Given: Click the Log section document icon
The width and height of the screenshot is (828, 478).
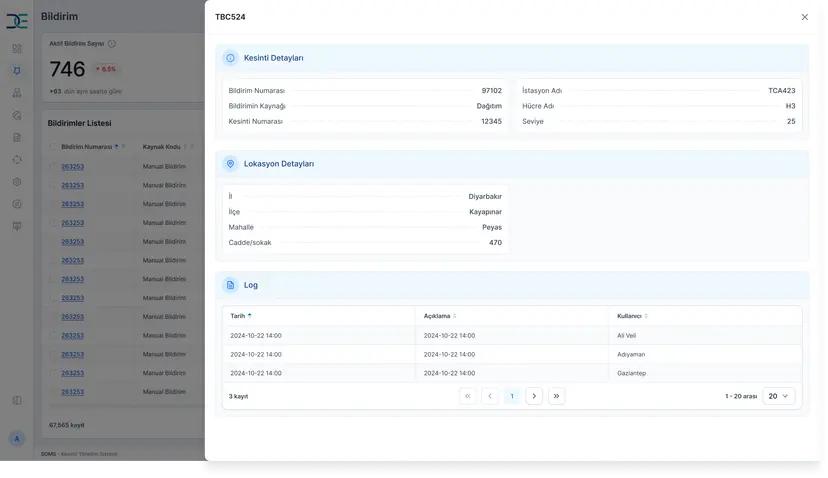Looking at the screenshot, I should (230, 285).
